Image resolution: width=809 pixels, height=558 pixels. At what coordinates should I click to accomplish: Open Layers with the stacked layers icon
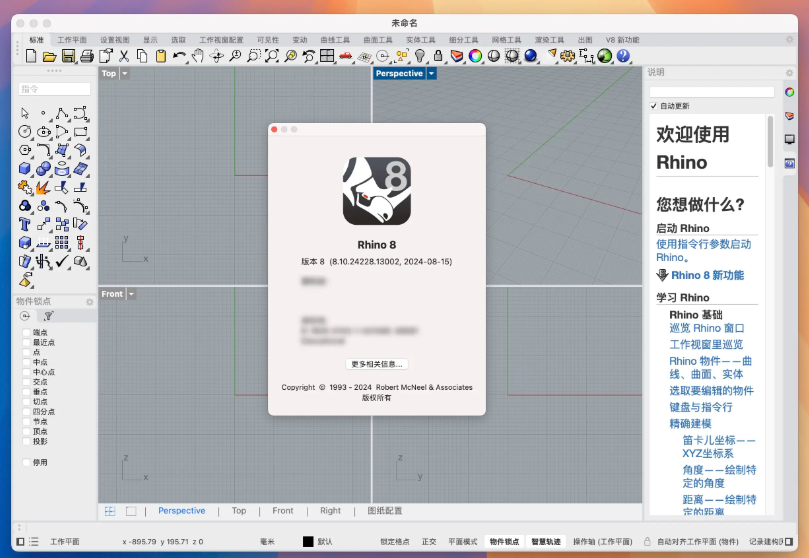click(457, 56)
